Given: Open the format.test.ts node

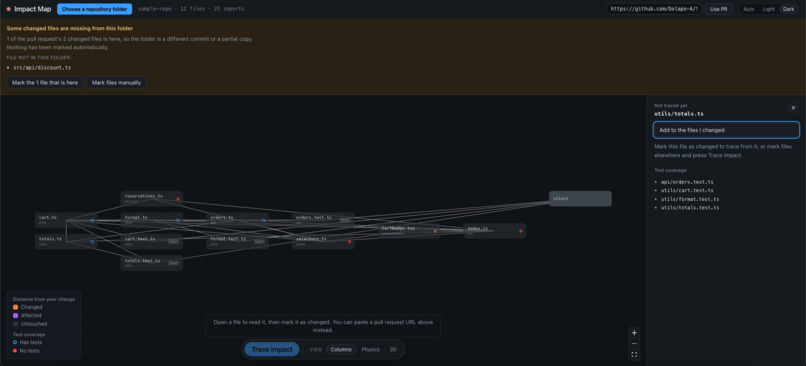Looking at the screenshot, I should point(237,242).
